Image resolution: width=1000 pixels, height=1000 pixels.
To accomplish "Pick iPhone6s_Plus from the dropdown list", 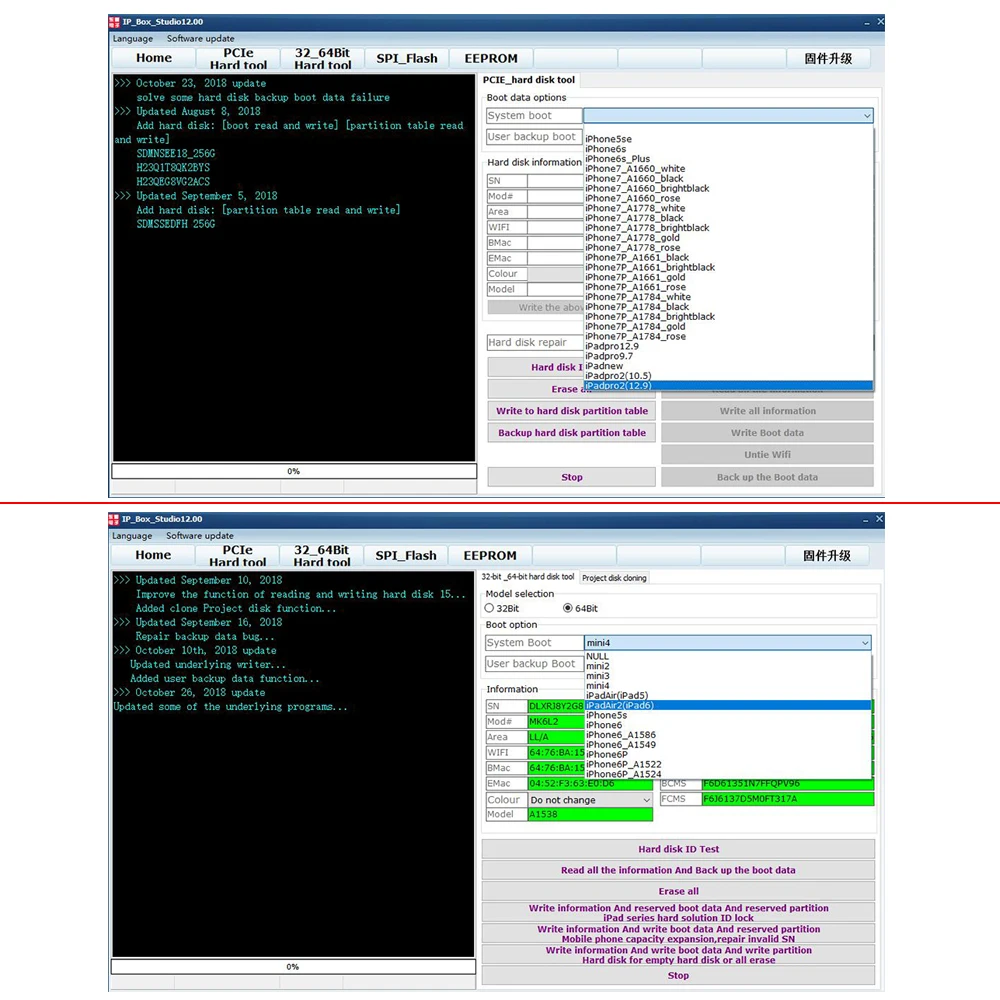I will coord(617,159).
